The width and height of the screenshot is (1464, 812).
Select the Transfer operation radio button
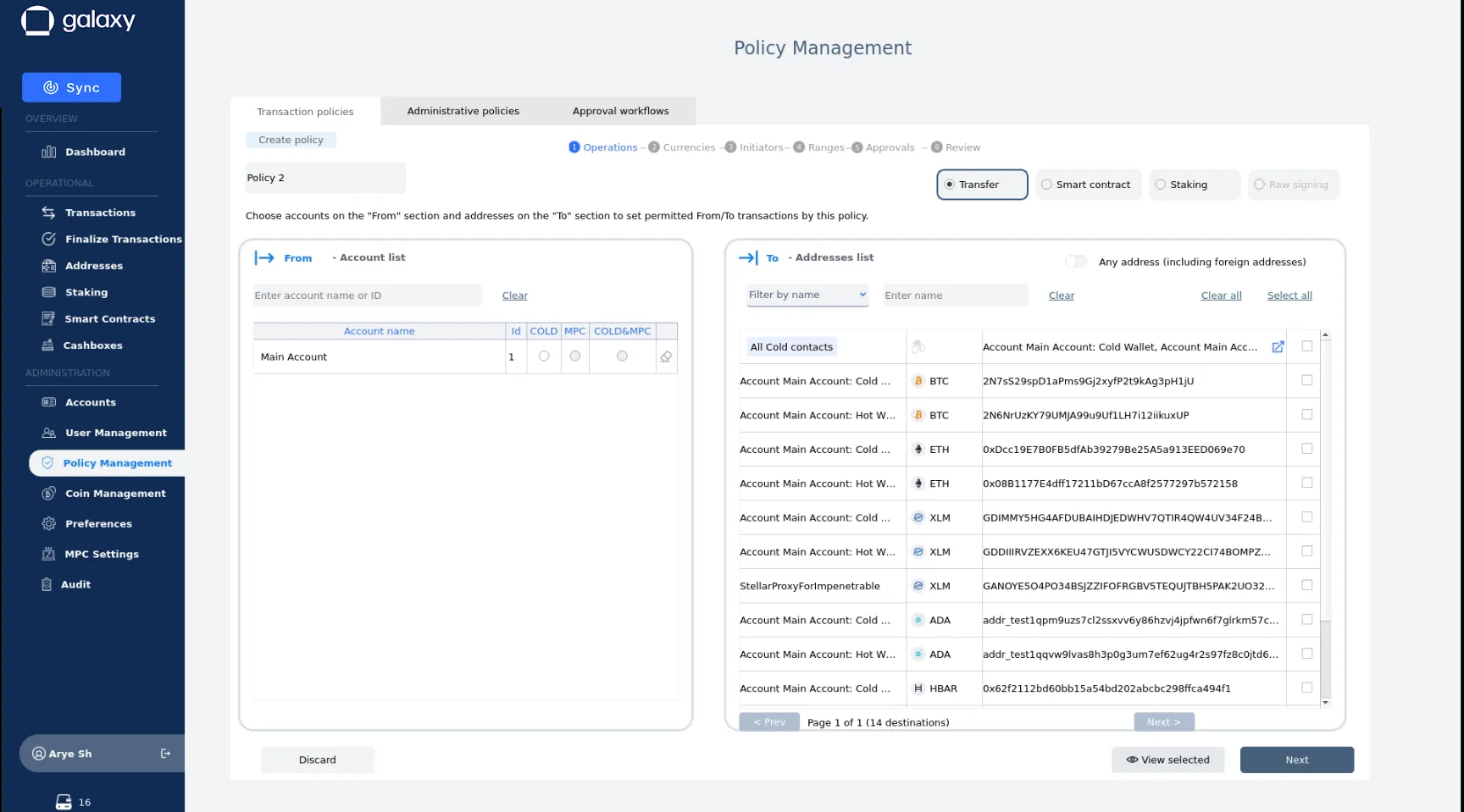[x=950, y=185]
